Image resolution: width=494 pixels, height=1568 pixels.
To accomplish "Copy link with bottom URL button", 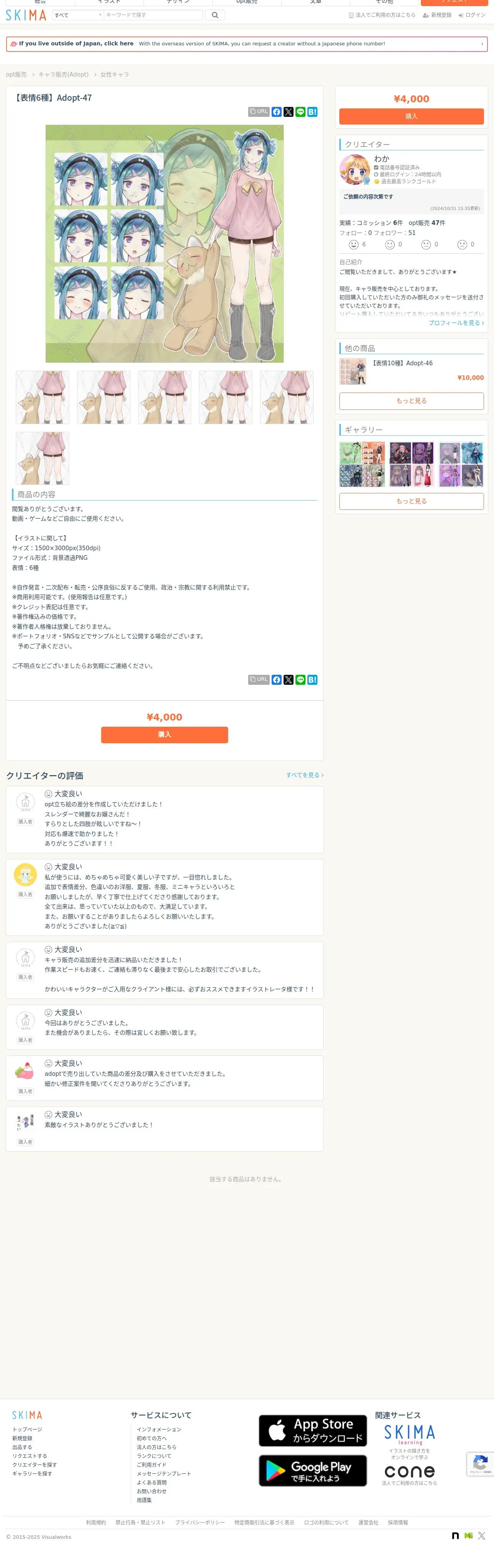I will click(x=259, y=679).
